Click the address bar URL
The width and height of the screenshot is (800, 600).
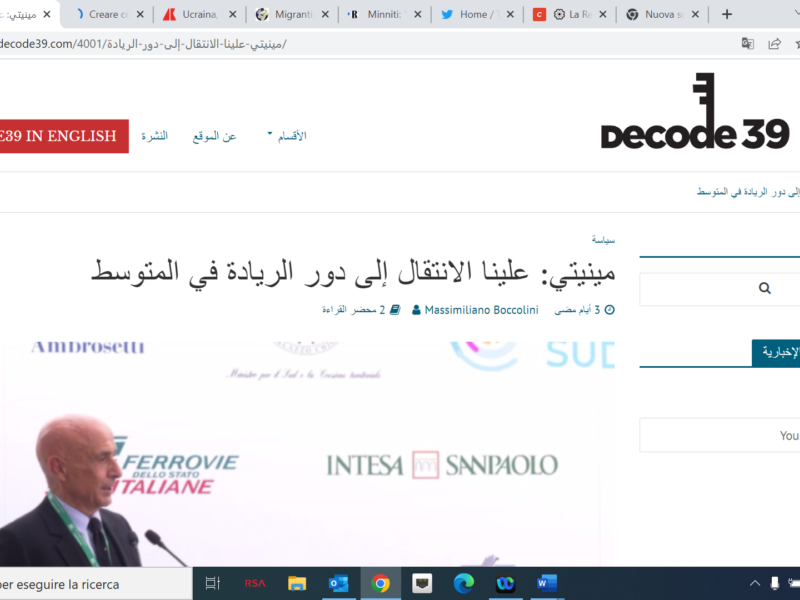[x=143, y=44]
